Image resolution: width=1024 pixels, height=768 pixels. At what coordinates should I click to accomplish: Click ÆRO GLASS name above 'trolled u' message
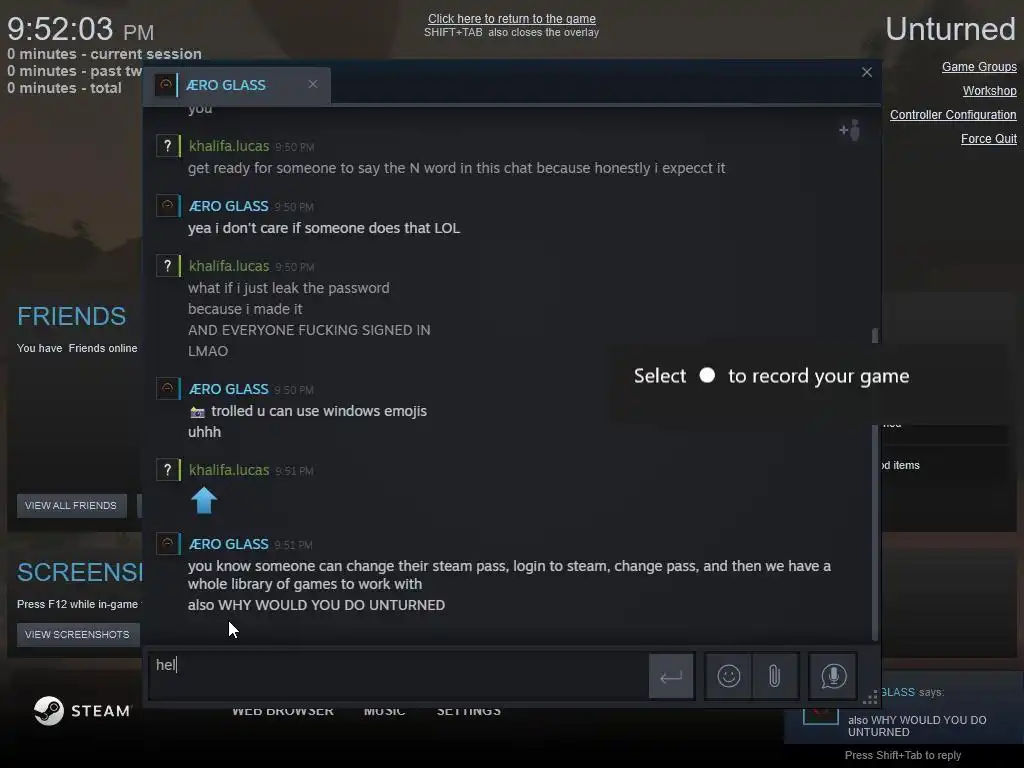click(x=229, y=389)
